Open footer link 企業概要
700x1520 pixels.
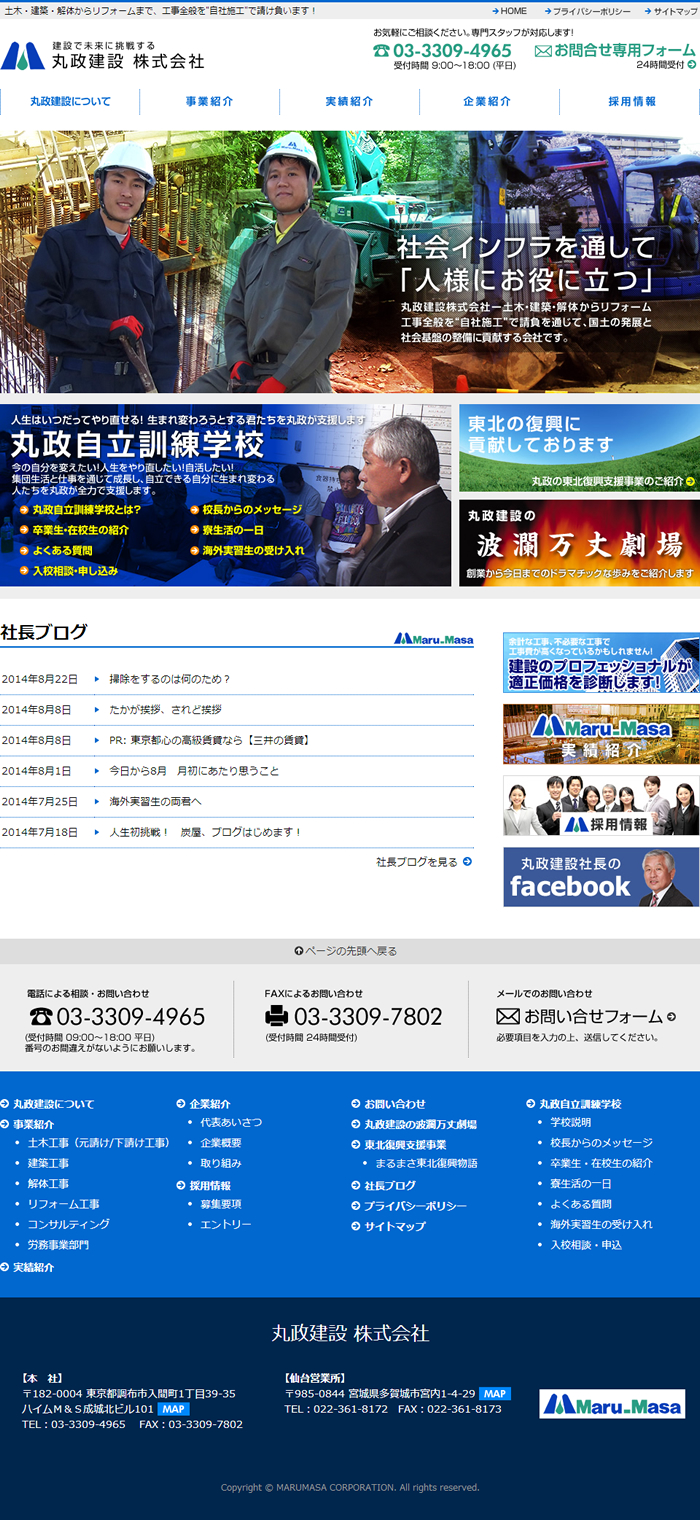pyautogui.click(x=221, y=1143)
